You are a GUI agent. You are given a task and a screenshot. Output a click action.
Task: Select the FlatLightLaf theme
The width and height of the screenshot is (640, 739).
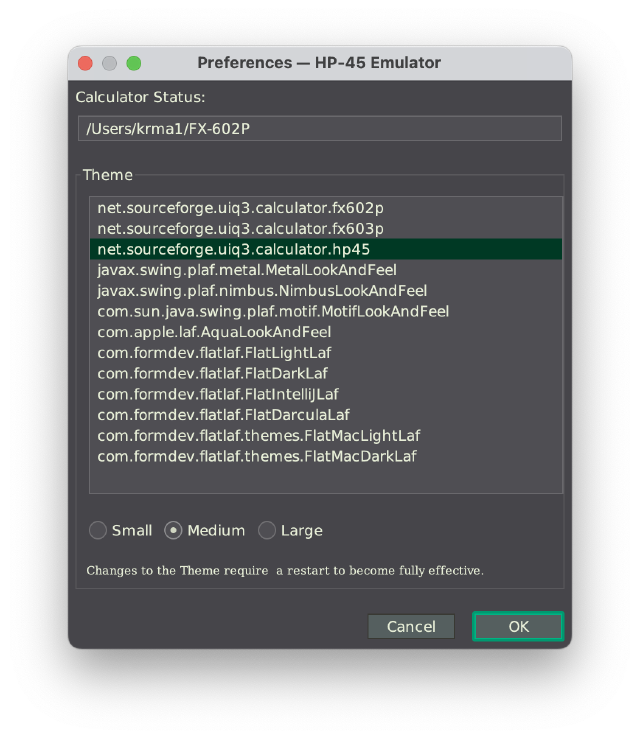coord(326,353)
